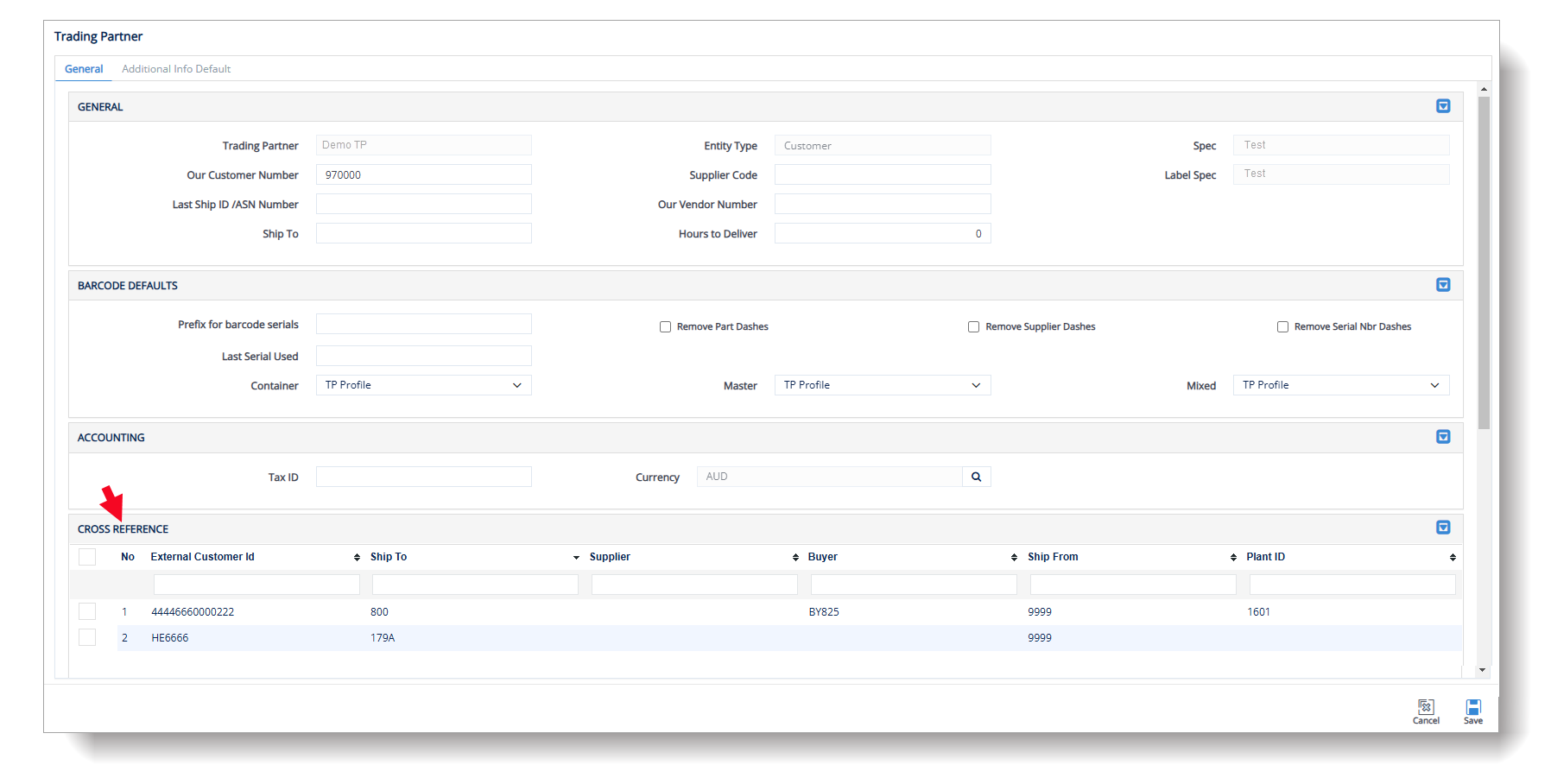Image resolution: width=1551 pixels, height=784 pixels.
Task: Click the Supplier Code field
Action: (883, 174)
